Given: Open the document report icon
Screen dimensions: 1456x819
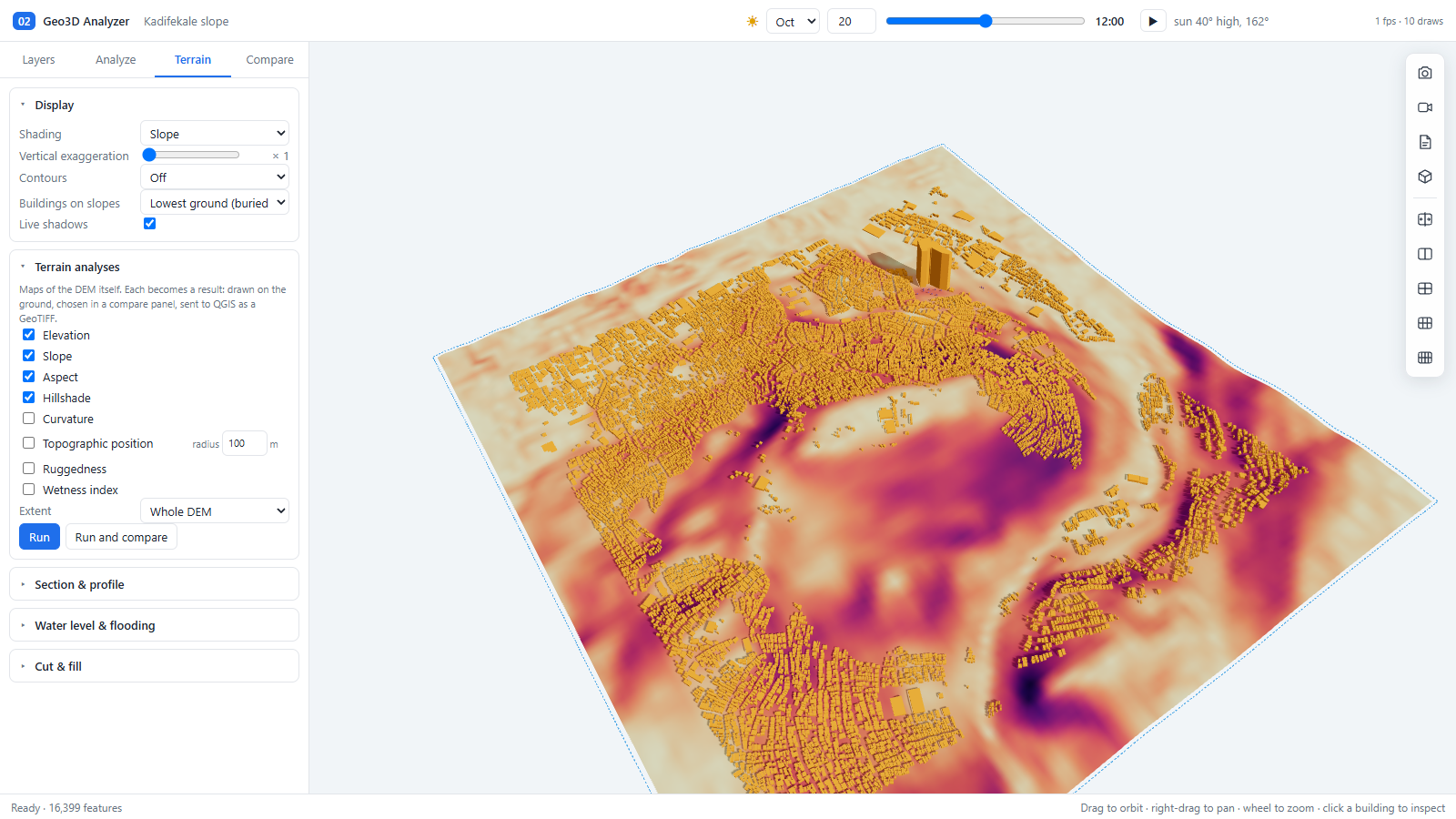Looking at the screenshot, I should point(1425,142).
